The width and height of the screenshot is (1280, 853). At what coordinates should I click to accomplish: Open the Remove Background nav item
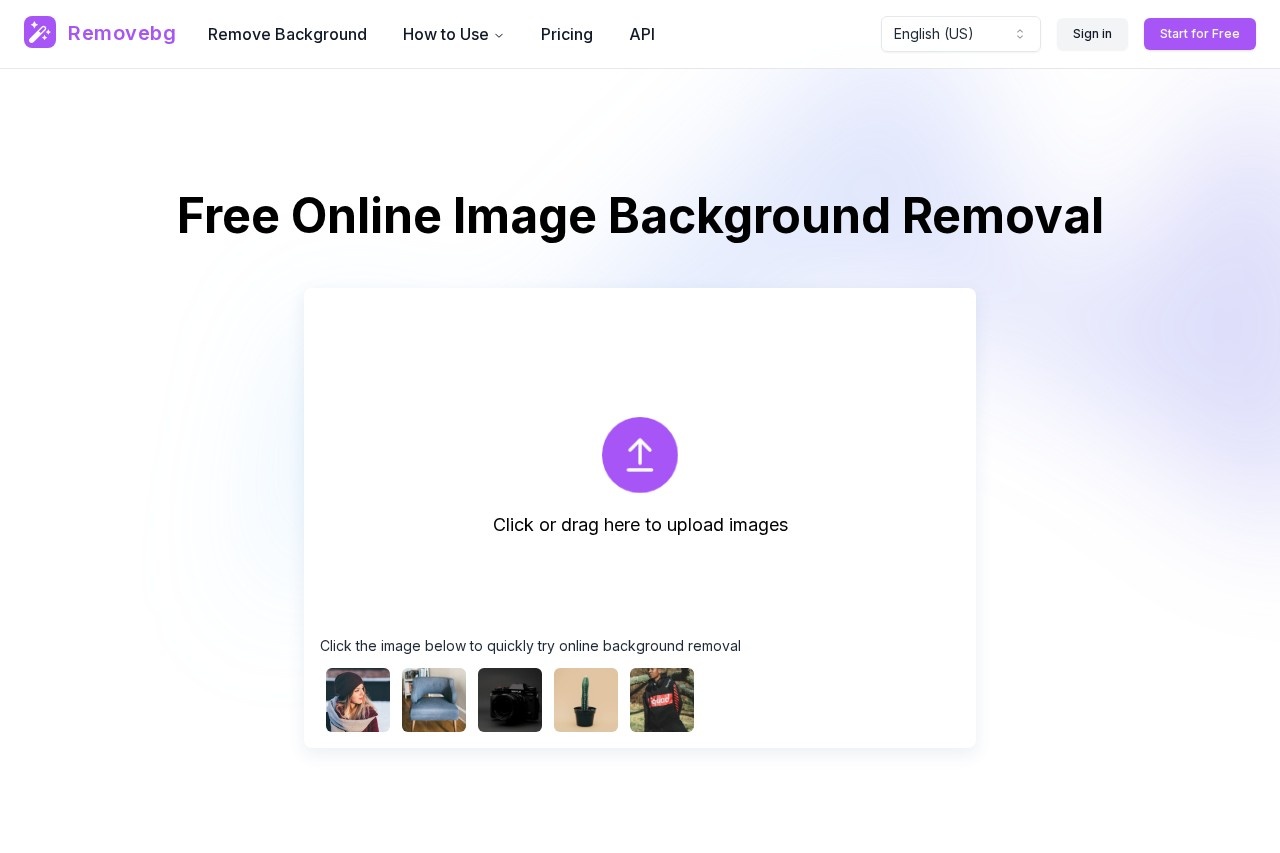[287, 34]
